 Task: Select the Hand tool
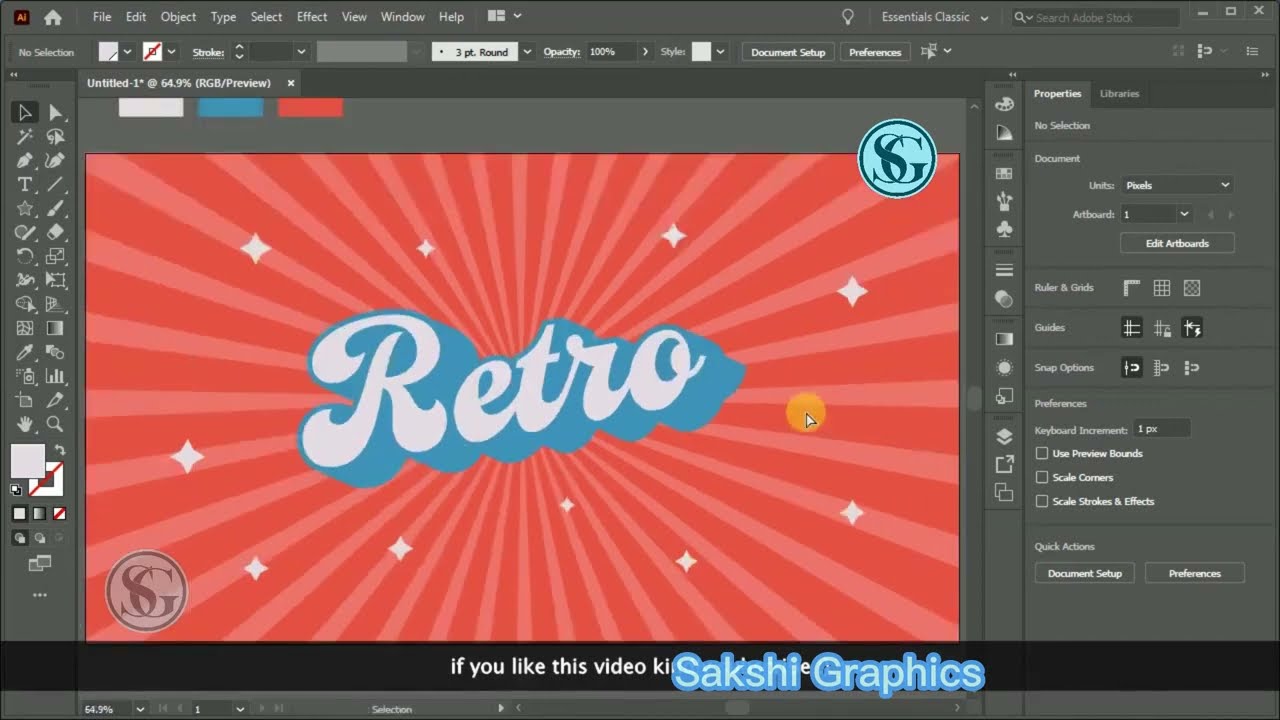pyautogui.click(x=25, y=425)
